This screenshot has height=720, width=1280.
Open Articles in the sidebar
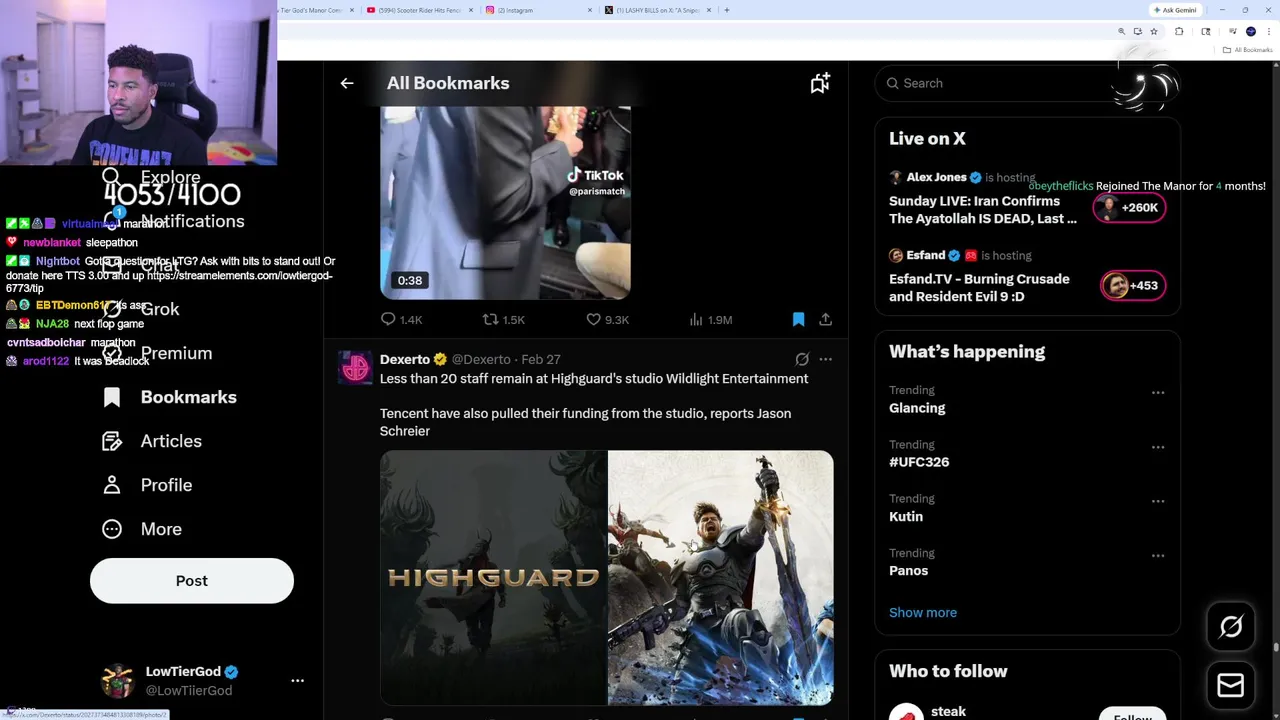[x=171, y=441]
